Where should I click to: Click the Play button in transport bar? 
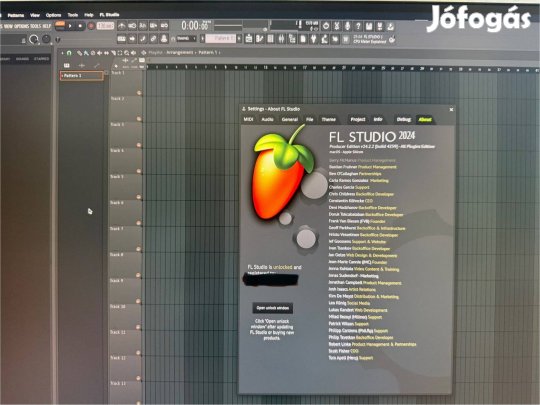(70, 25)
